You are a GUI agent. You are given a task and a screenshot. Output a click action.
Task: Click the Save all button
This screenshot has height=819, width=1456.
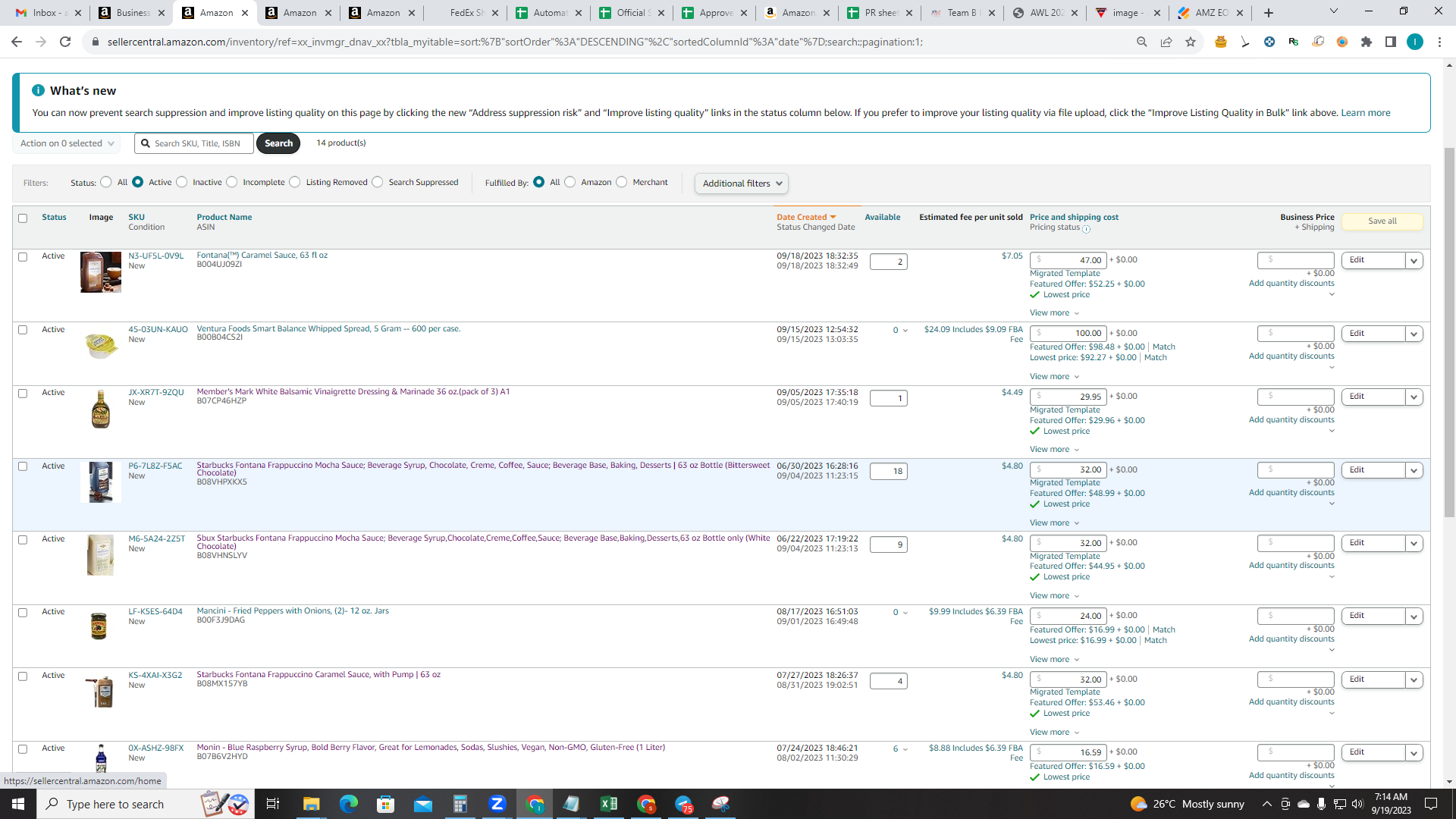[x=1382, y=221]
